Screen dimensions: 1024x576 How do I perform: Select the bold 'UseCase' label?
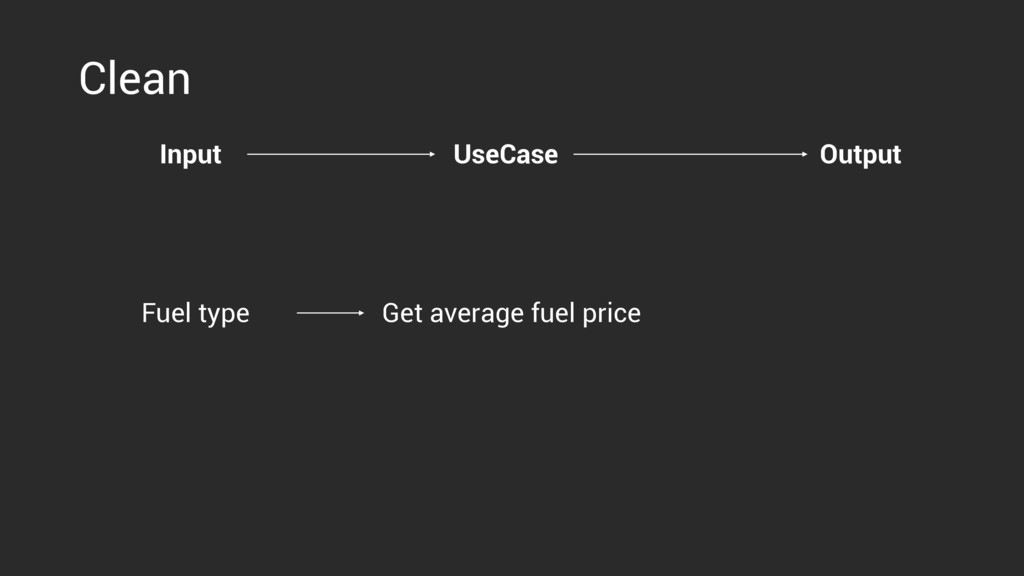[505, 155]
